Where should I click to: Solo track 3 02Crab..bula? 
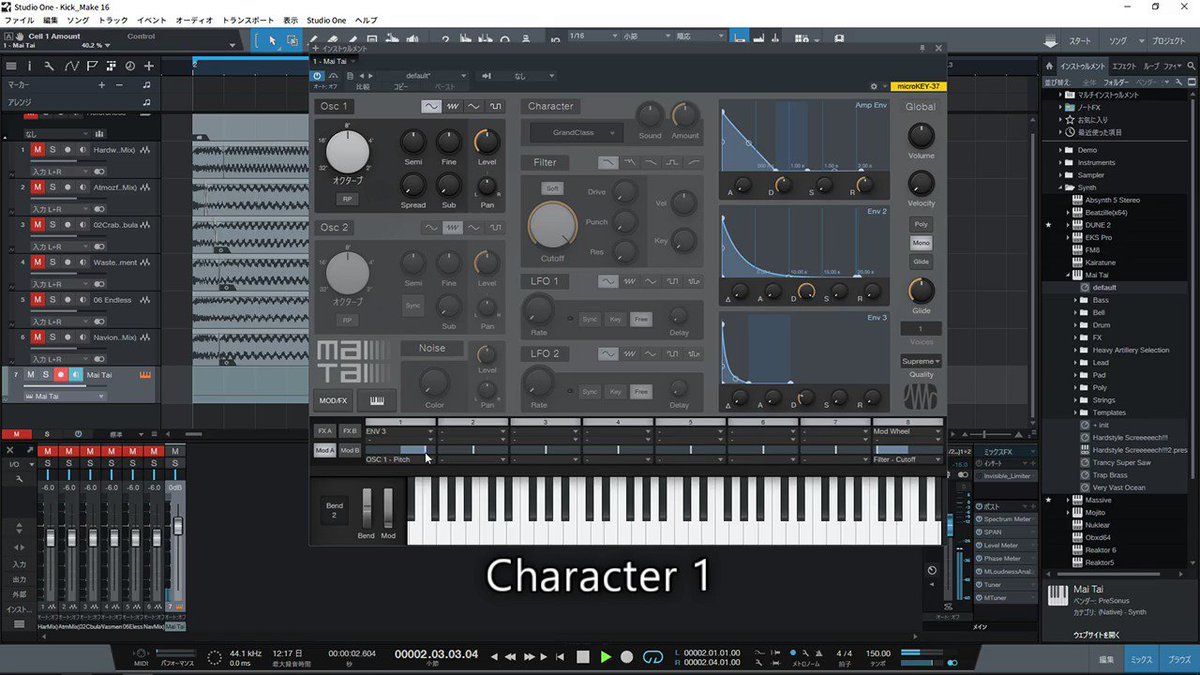point(53,224)
